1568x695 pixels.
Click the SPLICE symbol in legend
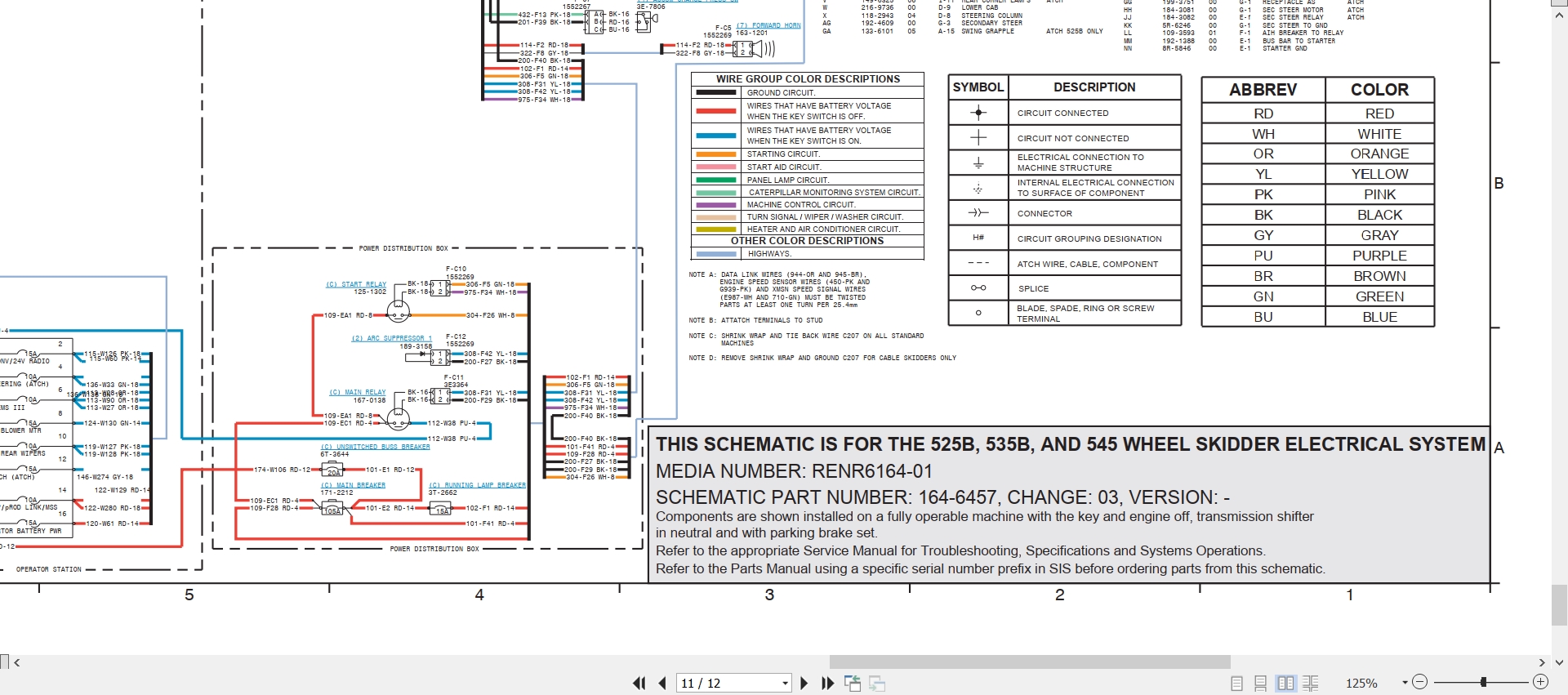click(x=978, y=288)
